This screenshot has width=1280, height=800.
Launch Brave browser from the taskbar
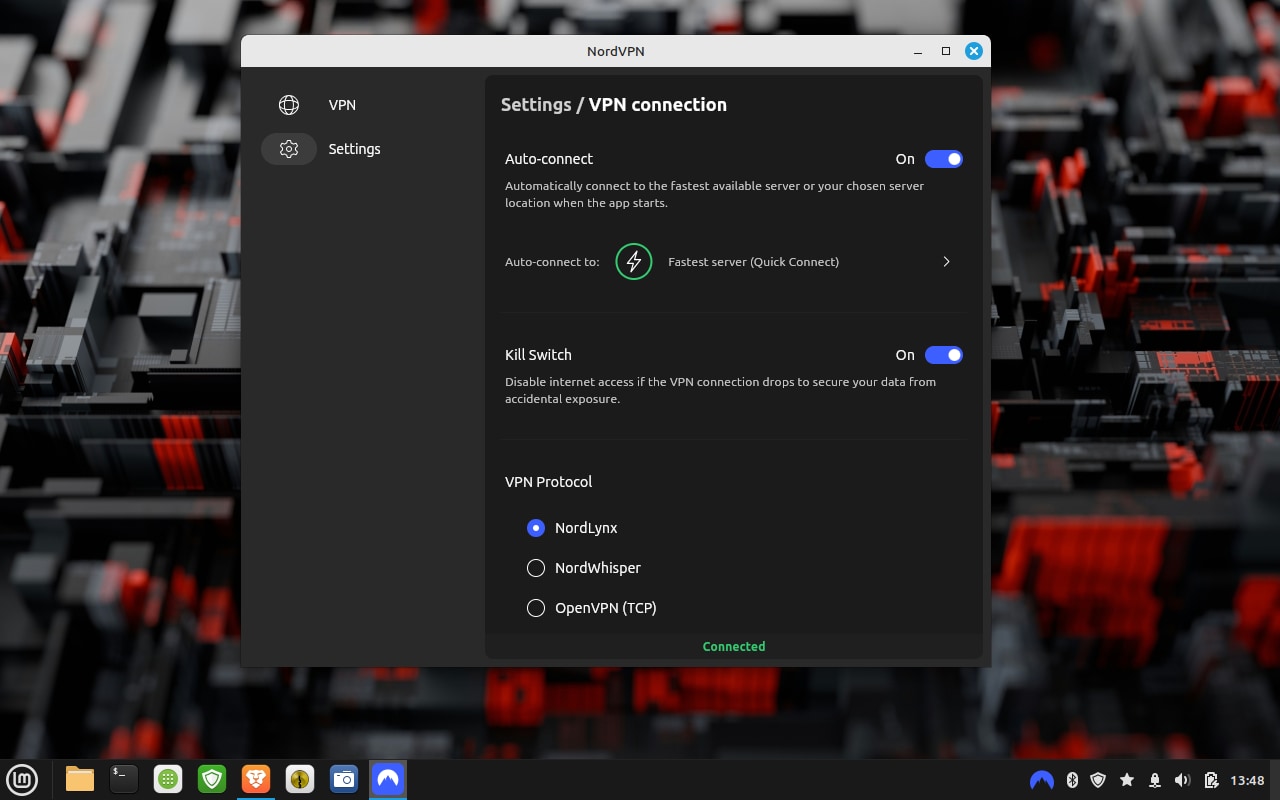256,779
